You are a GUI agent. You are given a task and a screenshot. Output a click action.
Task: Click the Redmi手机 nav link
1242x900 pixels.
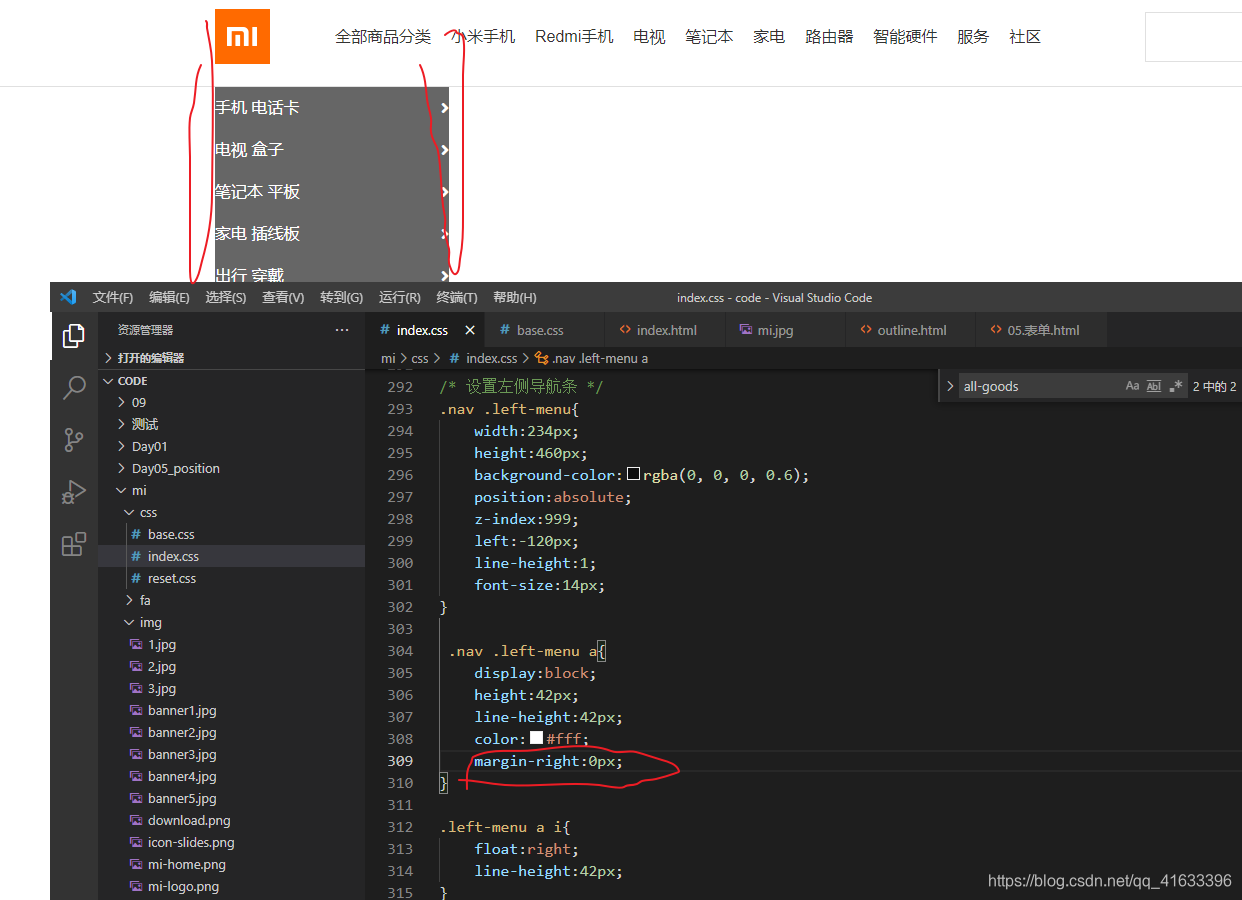point(574,37)
